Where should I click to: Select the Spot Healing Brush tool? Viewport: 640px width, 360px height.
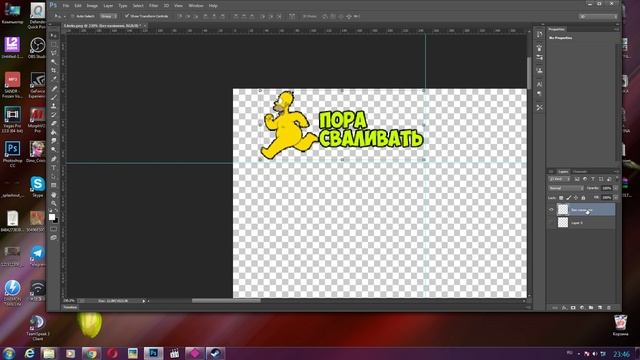pyautogui.click(x=53, y=89)
